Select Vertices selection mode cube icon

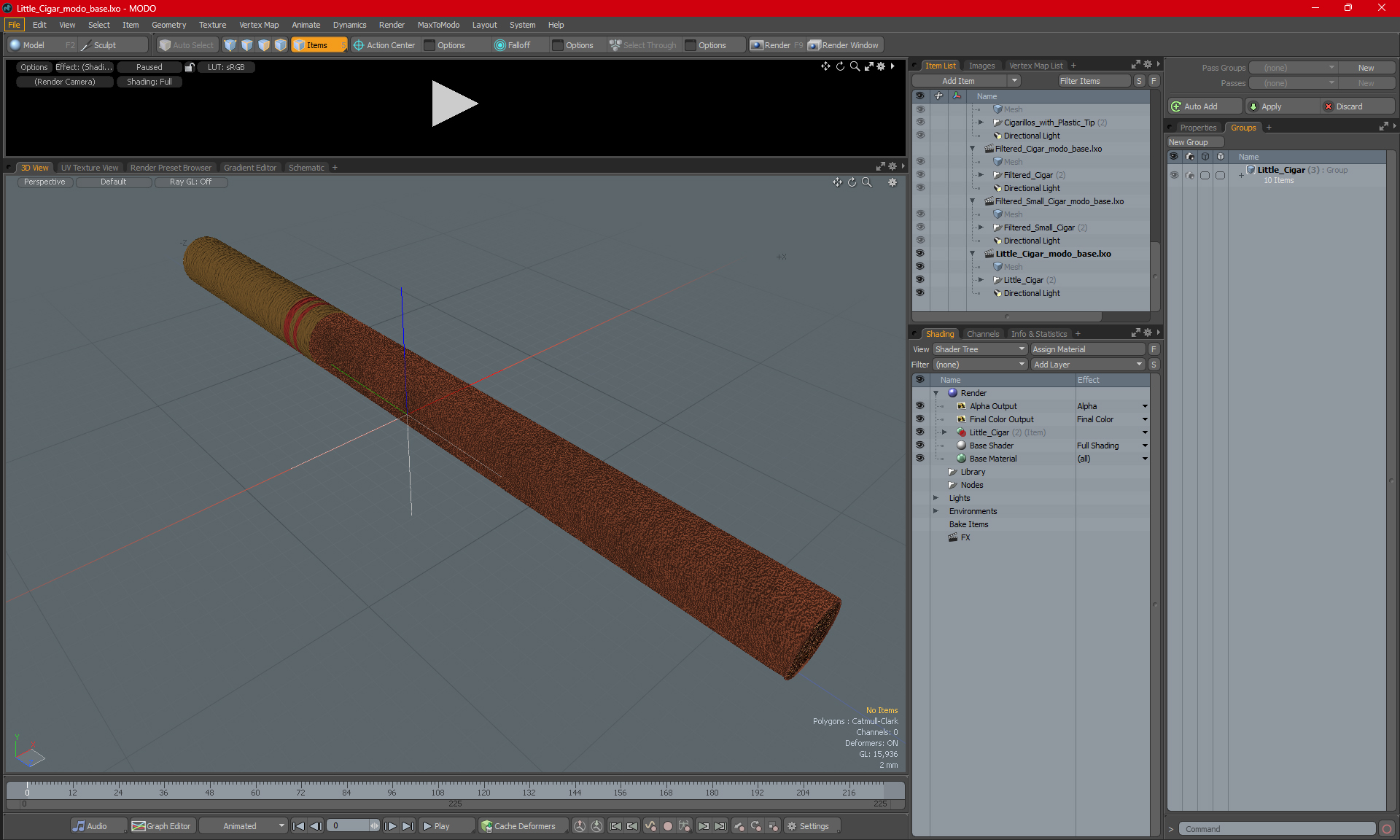[x=230, y=45]
